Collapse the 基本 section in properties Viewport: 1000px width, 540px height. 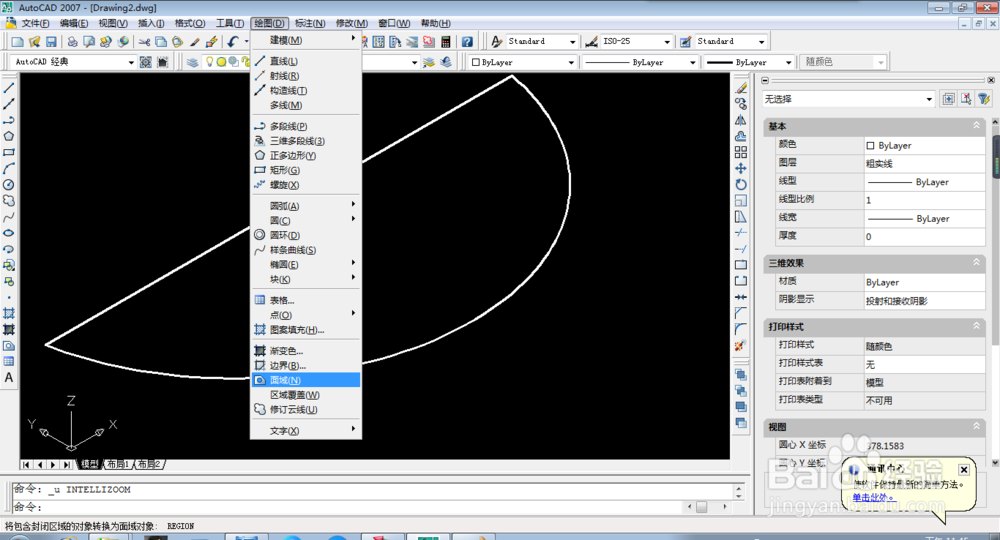pos(976,126)
